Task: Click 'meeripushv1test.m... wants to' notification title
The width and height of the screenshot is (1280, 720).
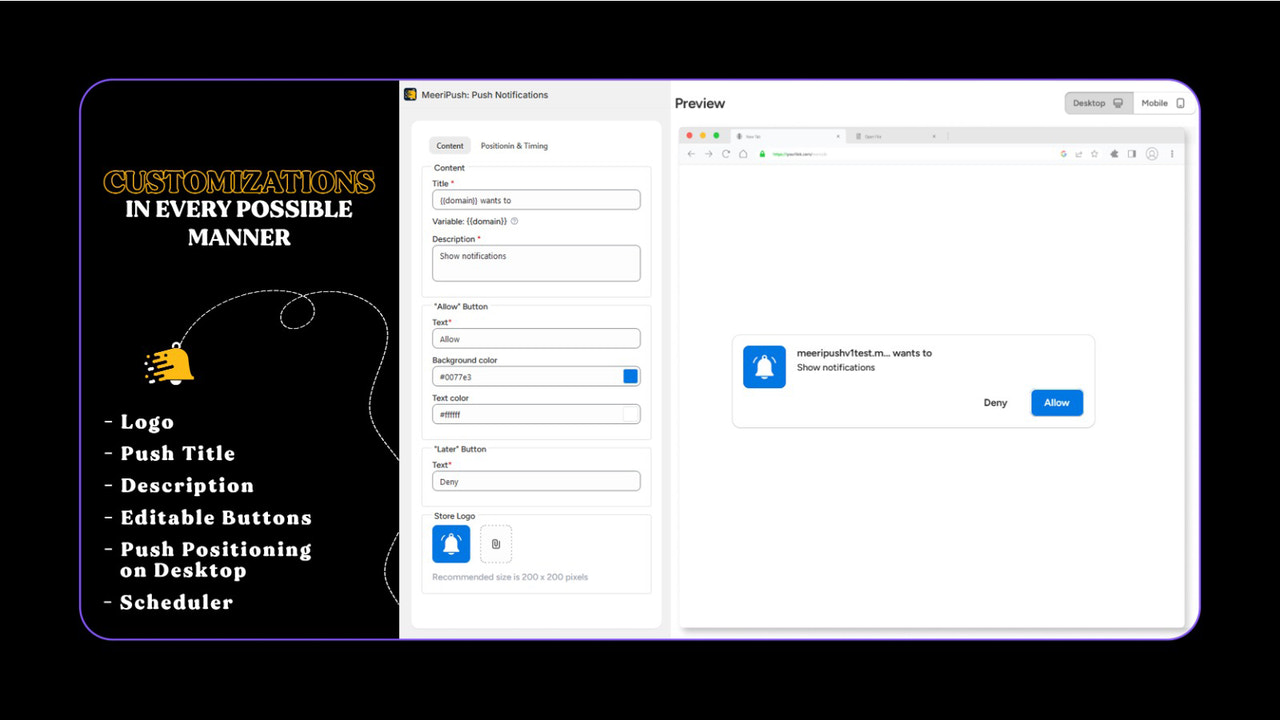Action: [x=864, y=353]
